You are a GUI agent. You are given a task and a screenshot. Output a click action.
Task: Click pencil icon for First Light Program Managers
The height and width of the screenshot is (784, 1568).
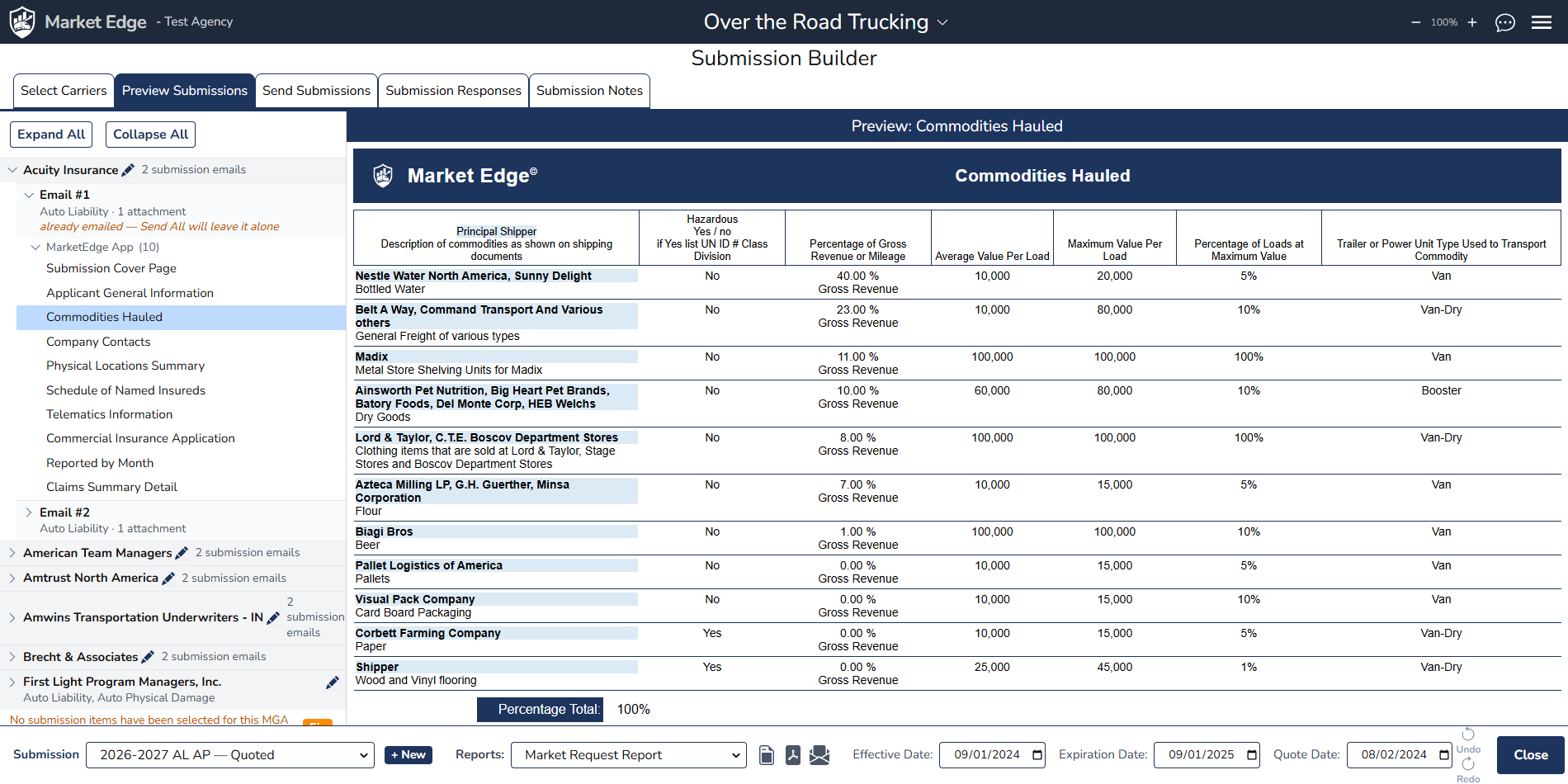pos(332,682)
